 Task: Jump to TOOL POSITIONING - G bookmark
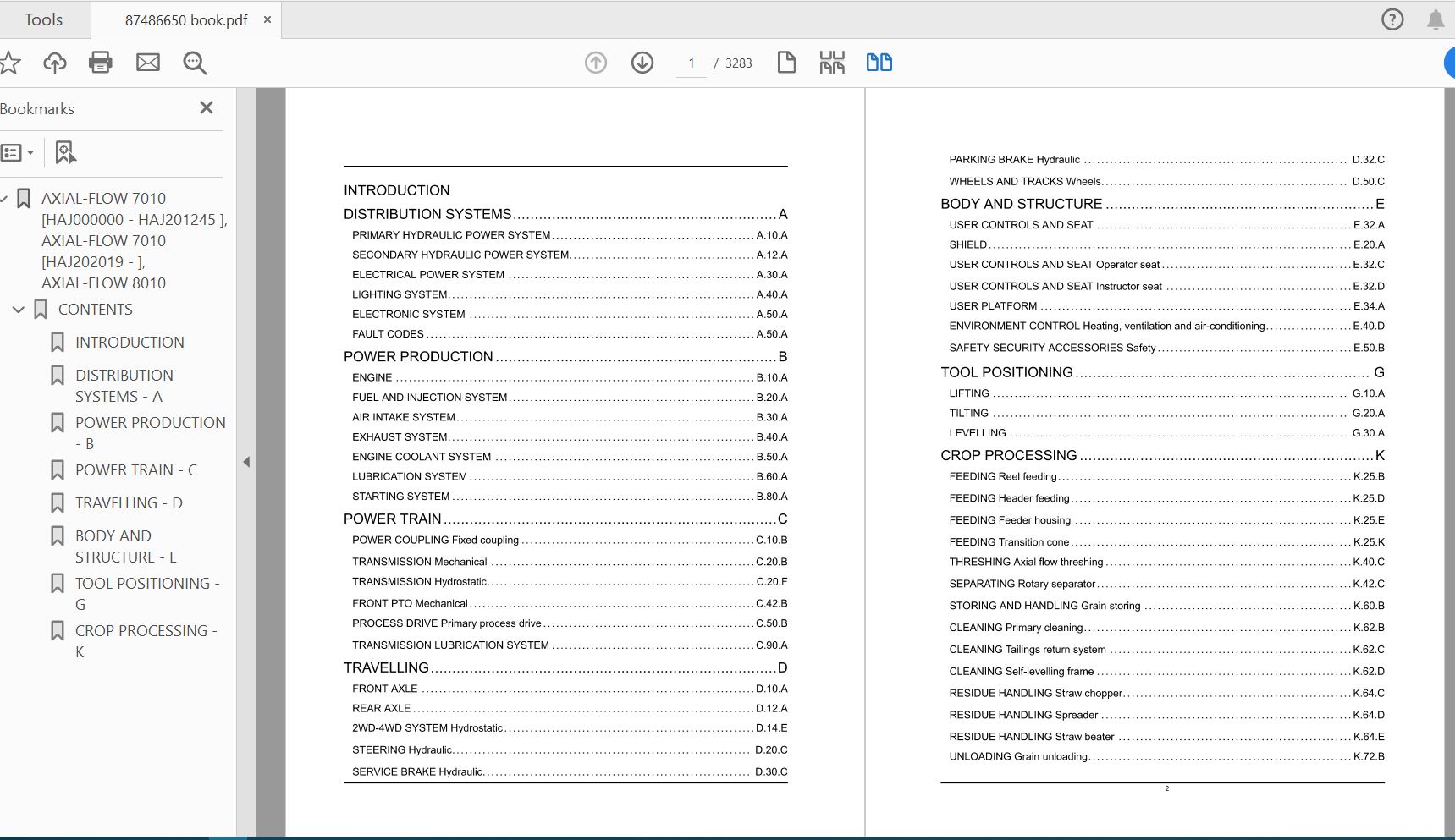pos(147,594)
